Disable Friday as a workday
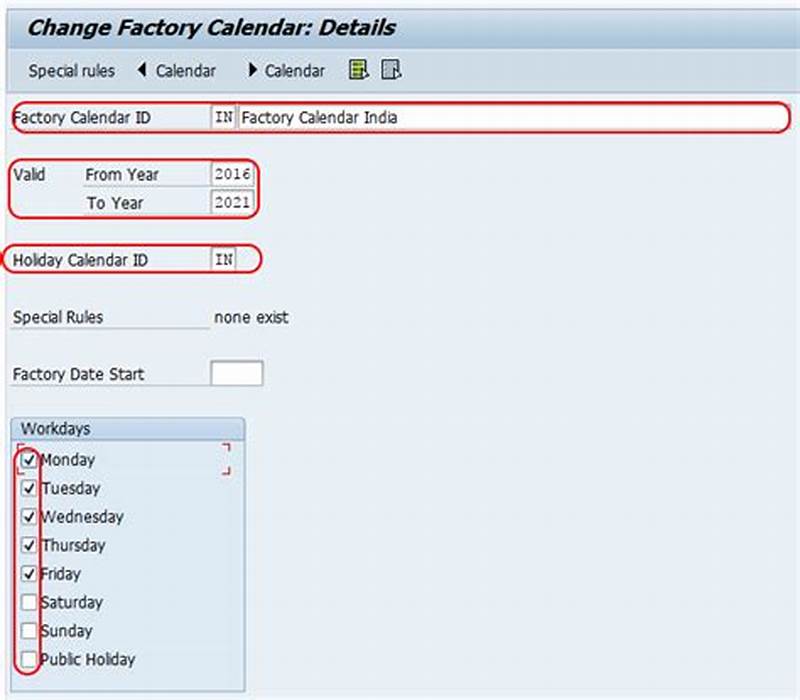The image size is (800, 700). click(x=30, y=574)
